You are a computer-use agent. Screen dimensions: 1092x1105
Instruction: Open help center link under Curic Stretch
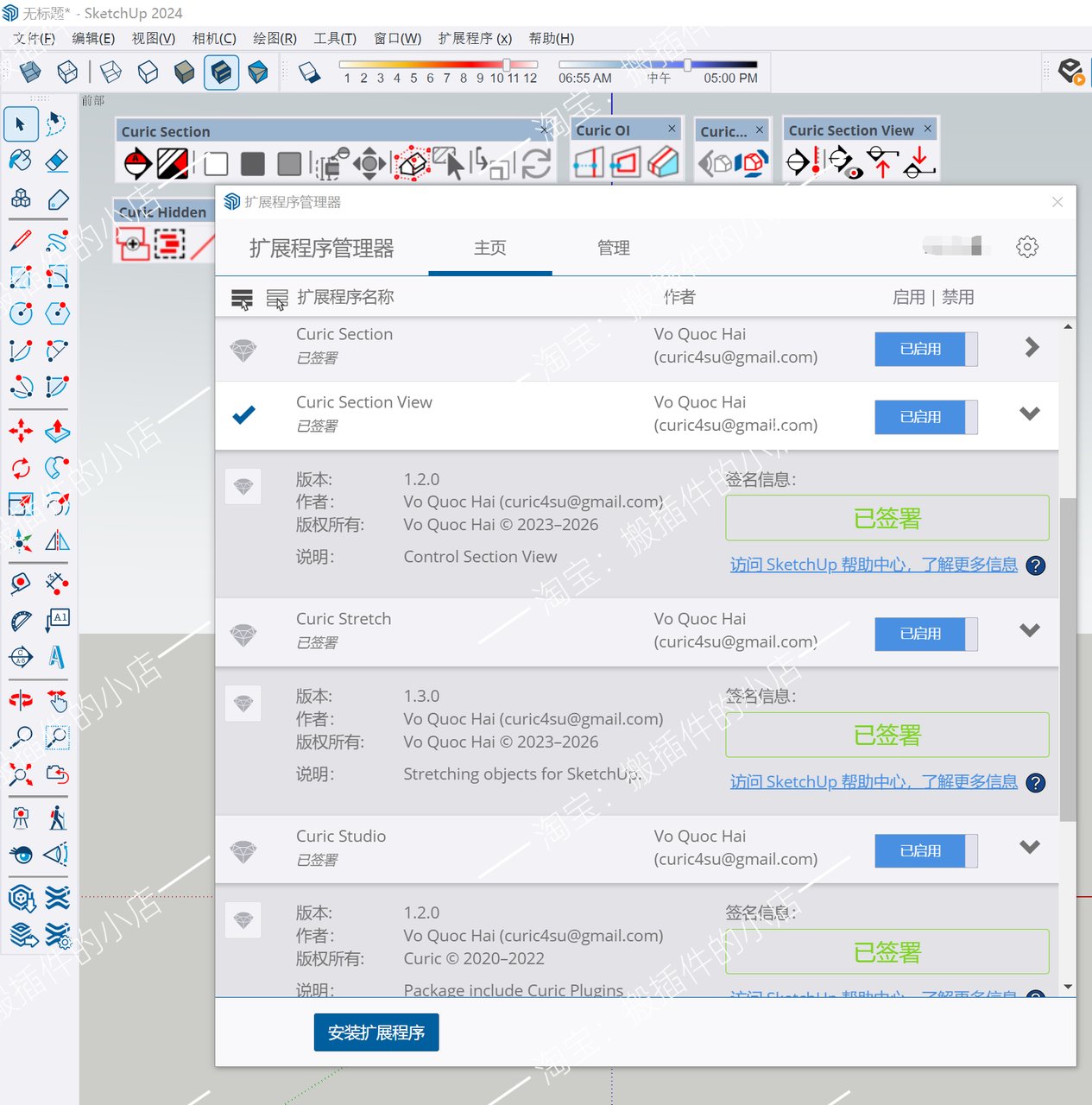tap(874, 782)
